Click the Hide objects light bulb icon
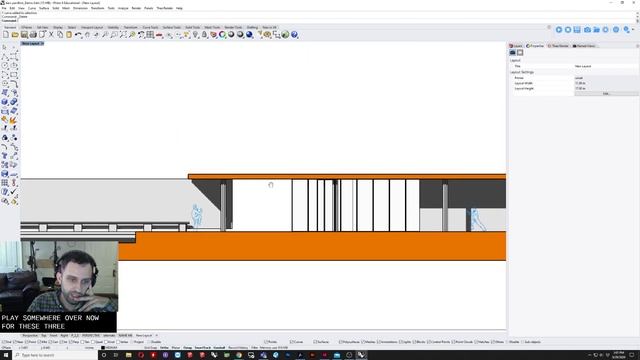 coord(196,35)
